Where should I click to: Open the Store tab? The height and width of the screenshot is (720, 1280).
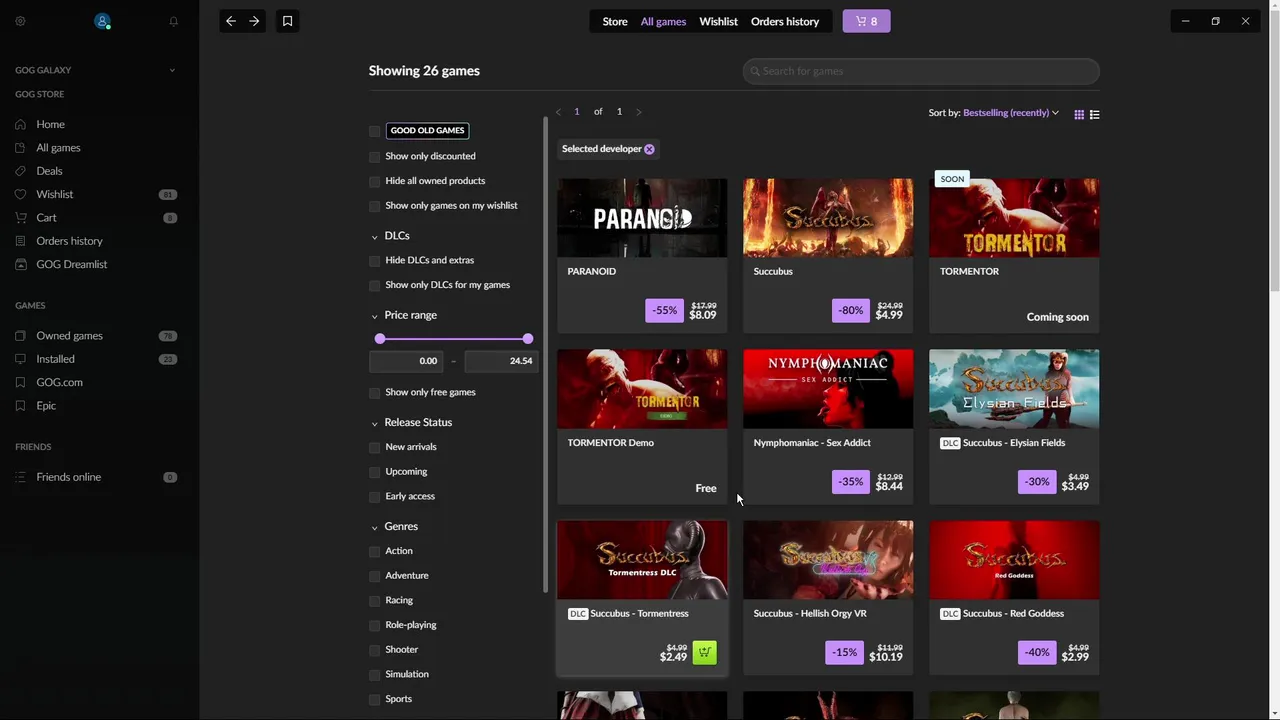(x=615, y=21)
